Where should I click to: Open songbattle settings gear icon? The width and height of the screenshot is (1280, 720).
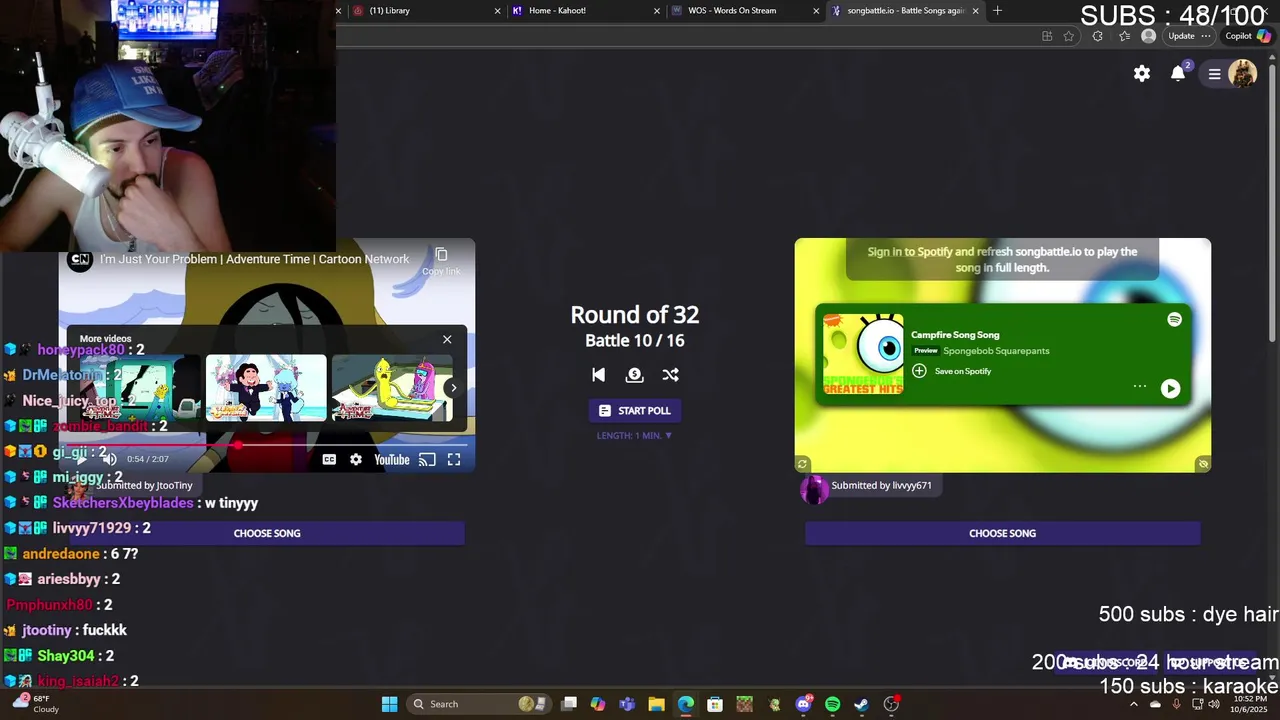pos(1142,73)
